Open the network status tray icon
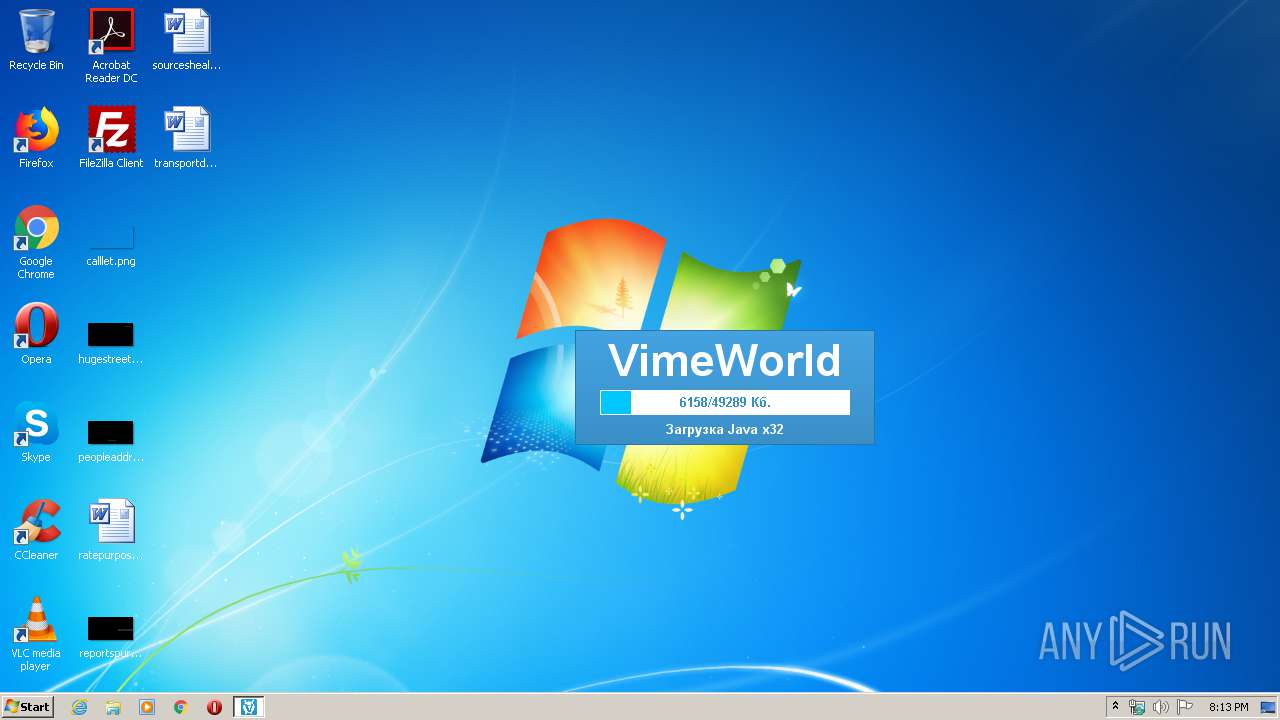Viewport: 1280px width, 720px height. [x=1137, y=707]
